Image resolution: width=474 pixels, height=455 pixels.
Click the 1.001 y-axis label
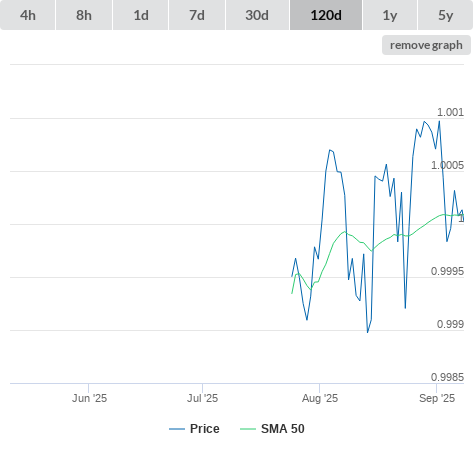(x=450, y=112)
